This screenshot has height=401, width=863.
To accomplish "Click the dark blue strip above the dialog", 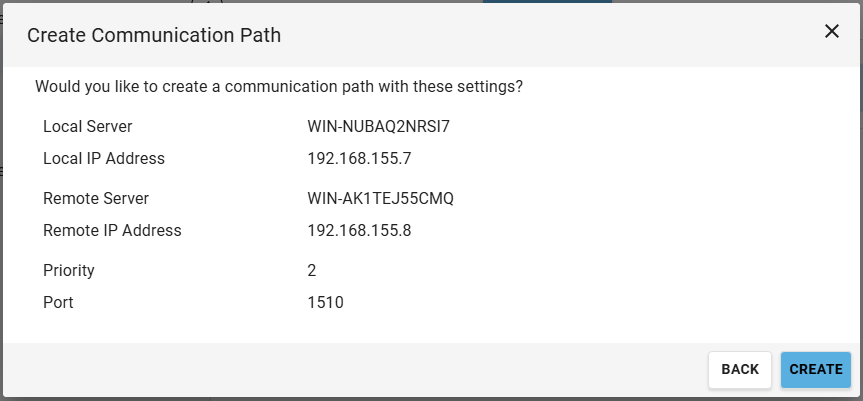I will coord(547,1).
